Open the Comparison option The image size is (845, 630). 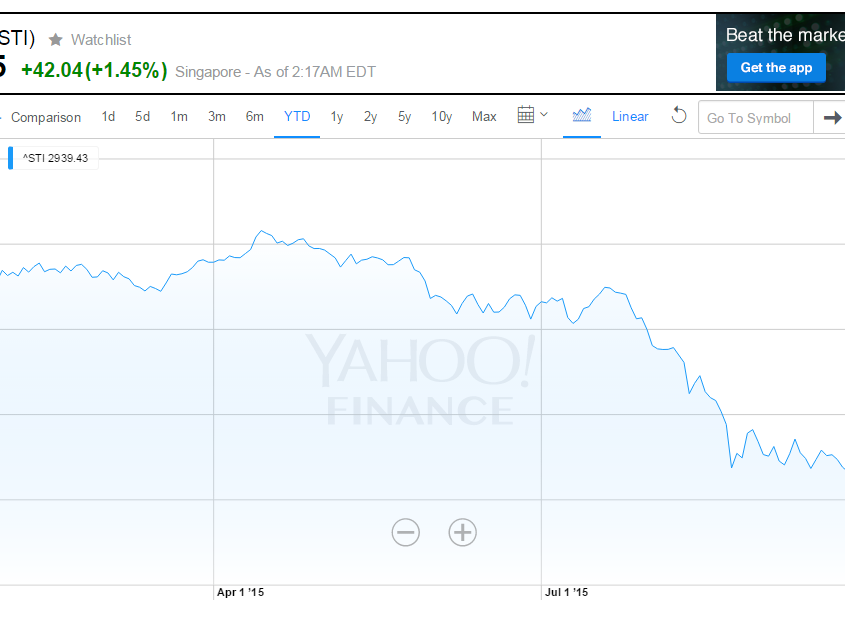click(x=46, y=118)
